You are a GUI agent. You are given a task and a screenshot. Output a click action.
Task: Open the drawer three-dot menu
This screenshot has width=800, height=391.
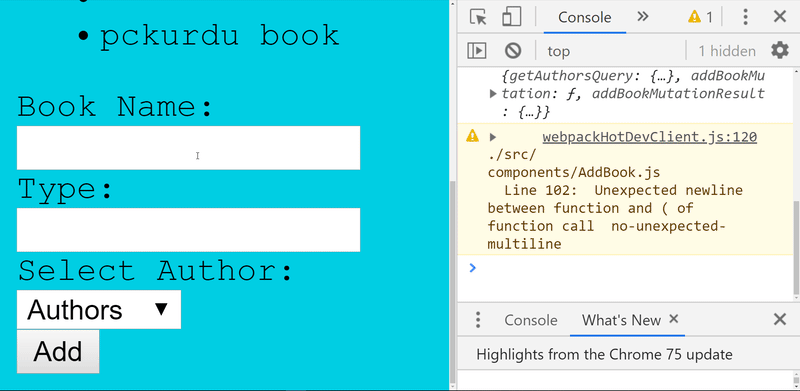478,320
